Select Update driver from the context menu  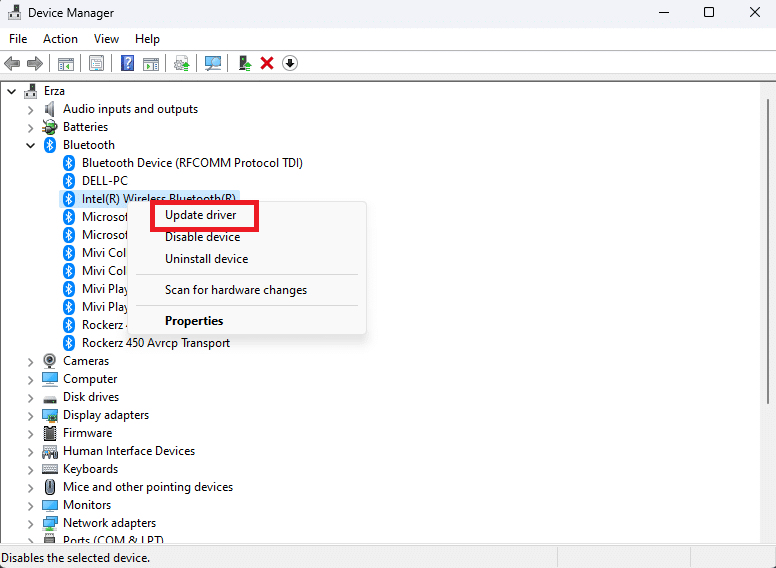(201, 215)
